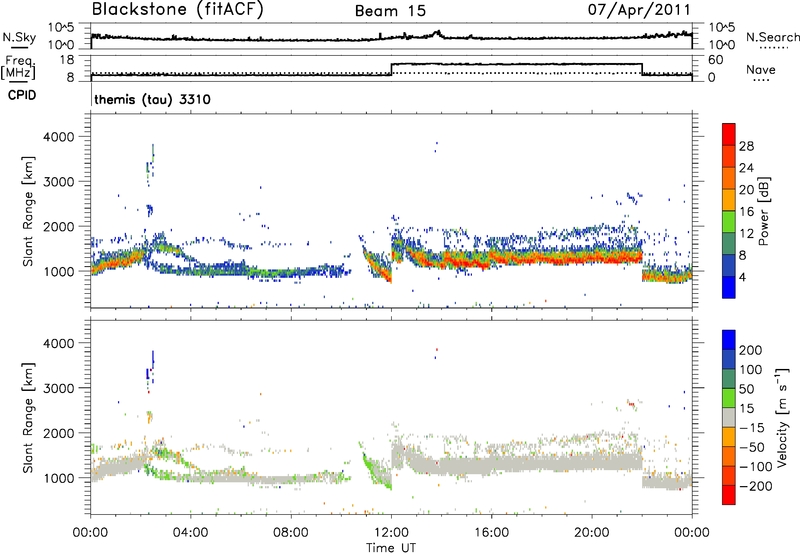800x554 pixels.
Task: Click the noise peak near 14:00 UT
Action: [x=437, y=33]
